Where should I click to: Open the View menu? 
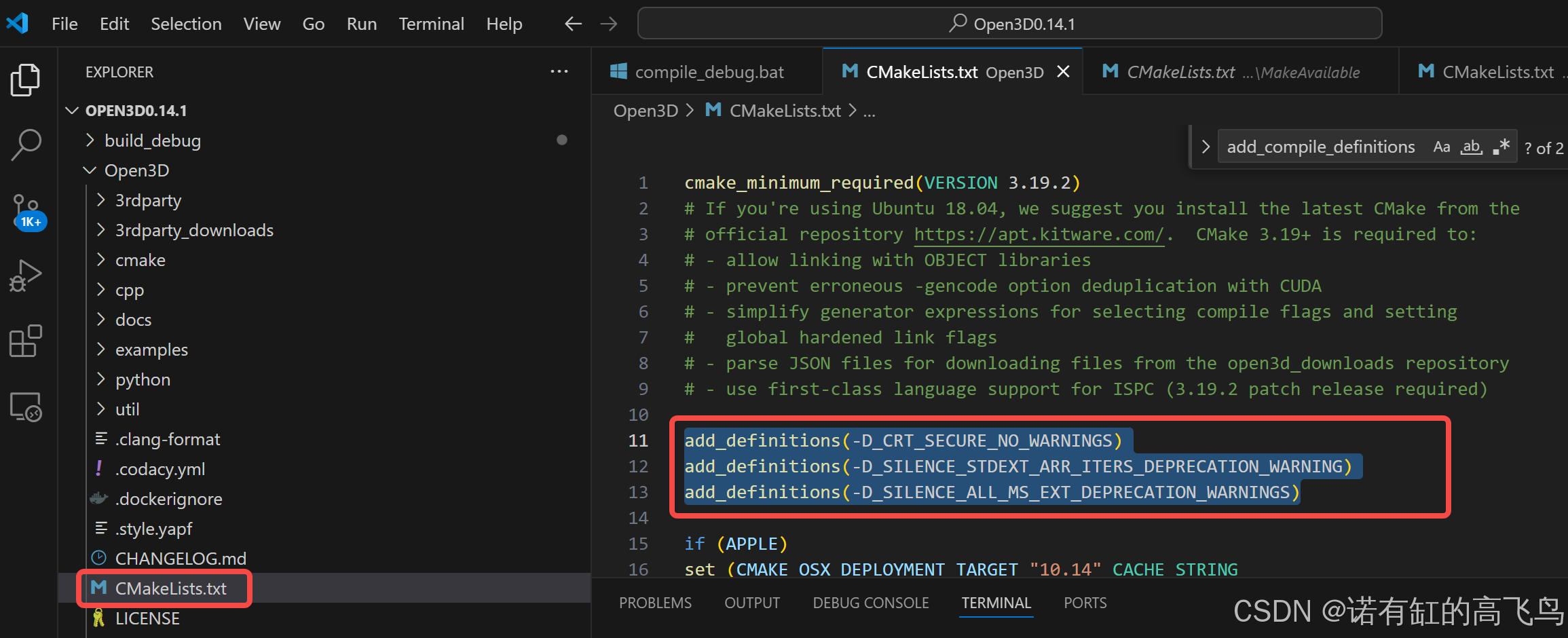(262, 24)
